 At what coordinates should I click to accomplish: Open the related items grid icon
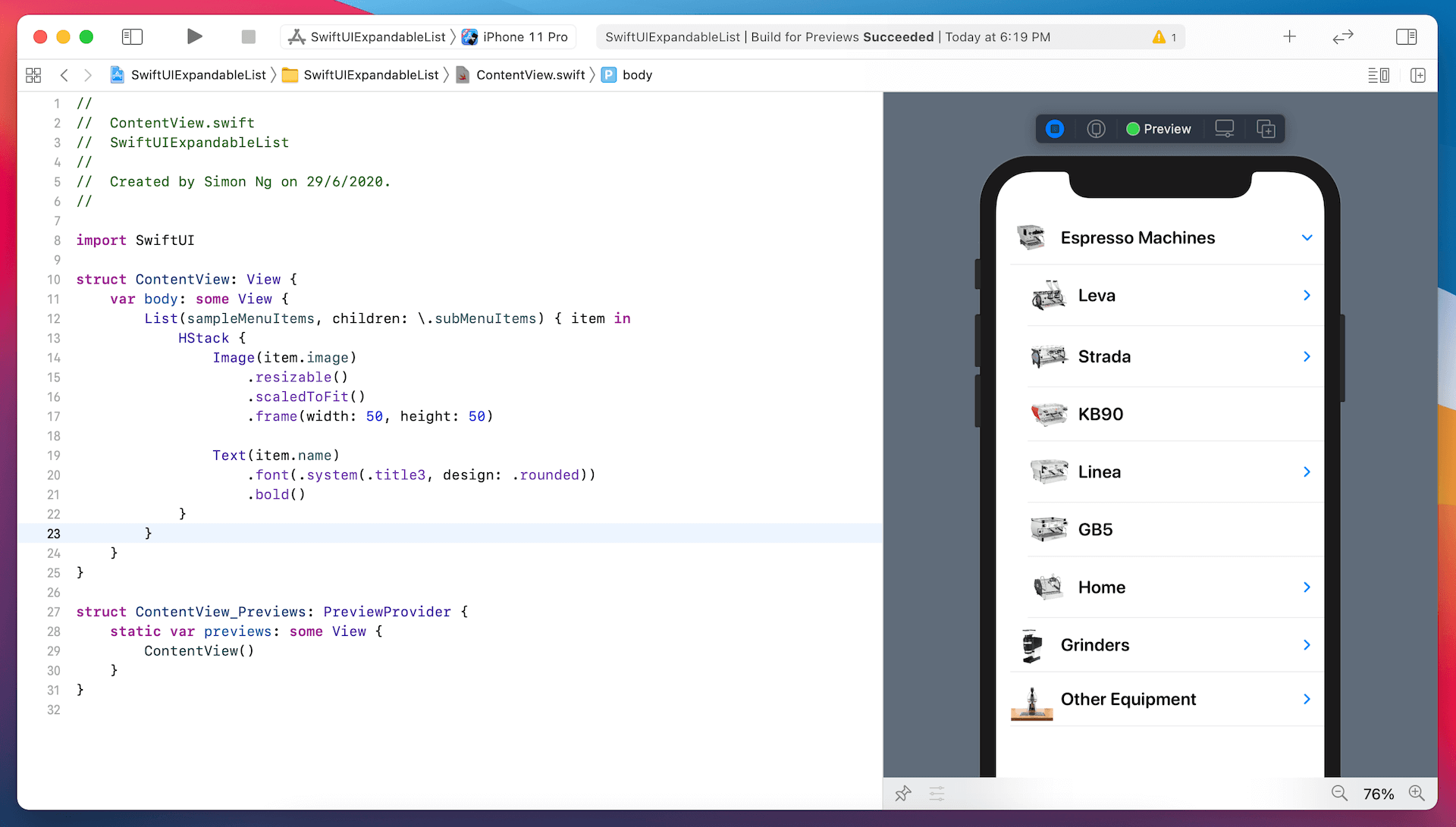[x=33, y=75]
